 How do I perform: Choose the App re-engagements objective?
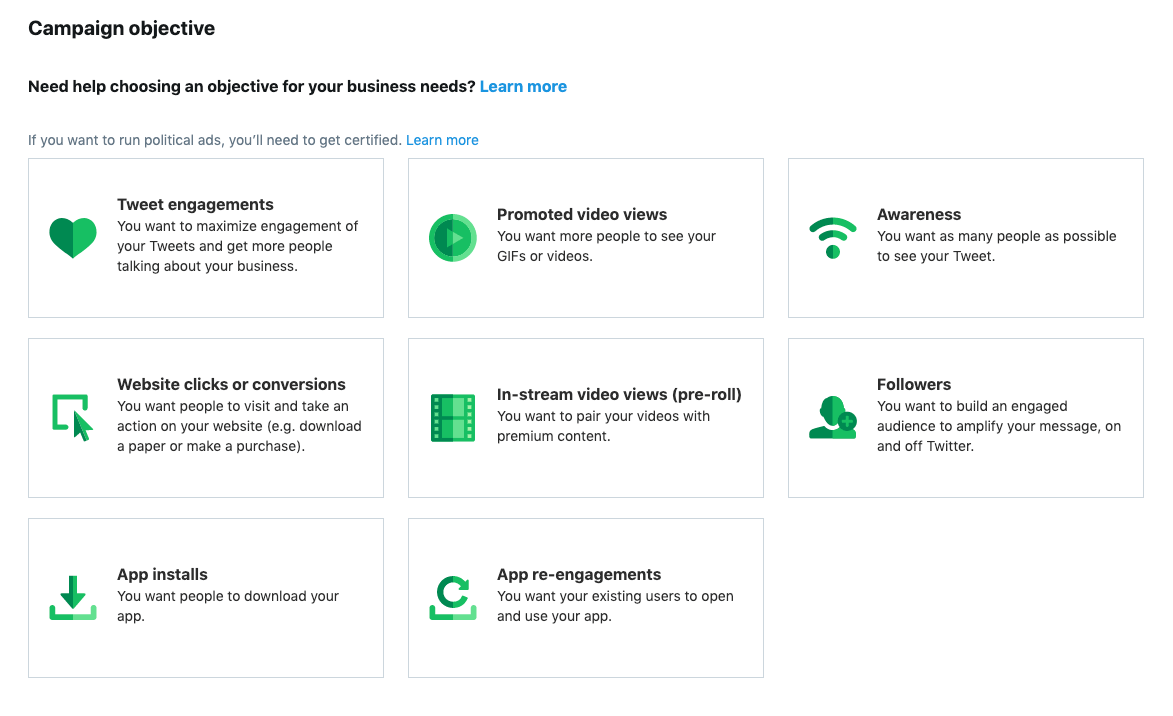pyautogui.click(x=585, y=597)
